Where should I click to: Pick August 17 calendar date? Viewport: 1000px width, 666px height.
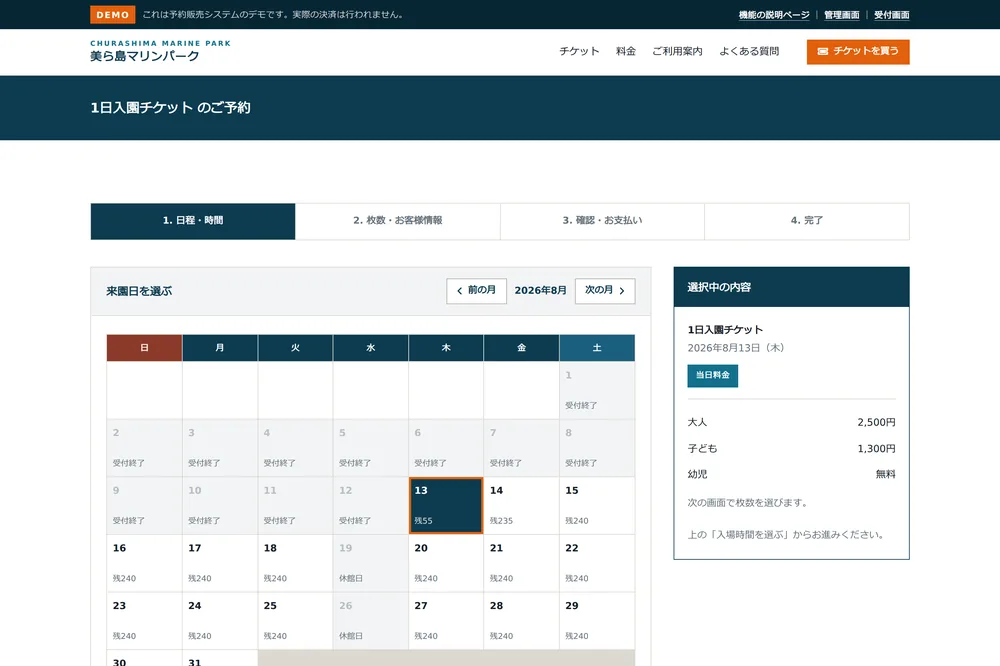coord(219,563)
